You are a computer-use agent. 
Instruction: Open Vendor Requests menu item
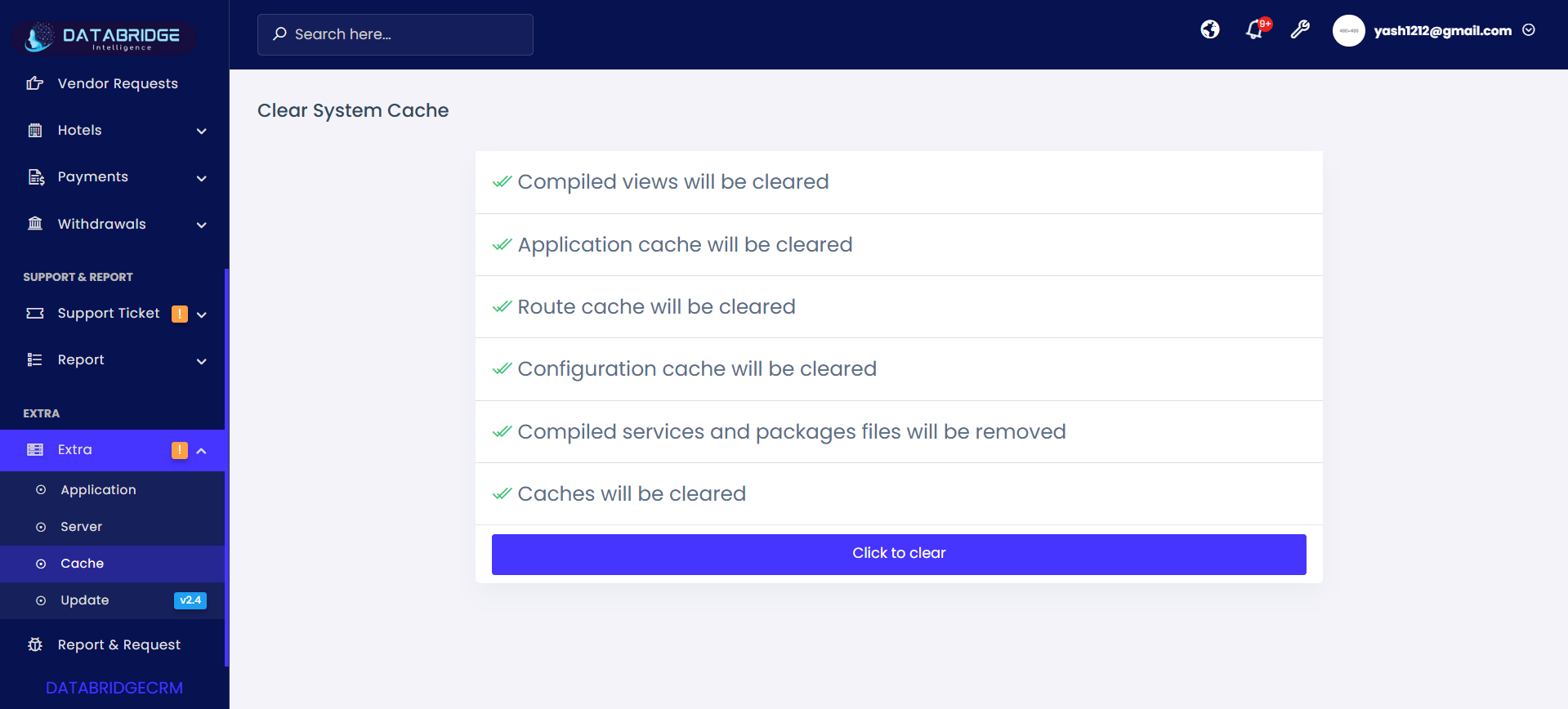tap(113, 83)
